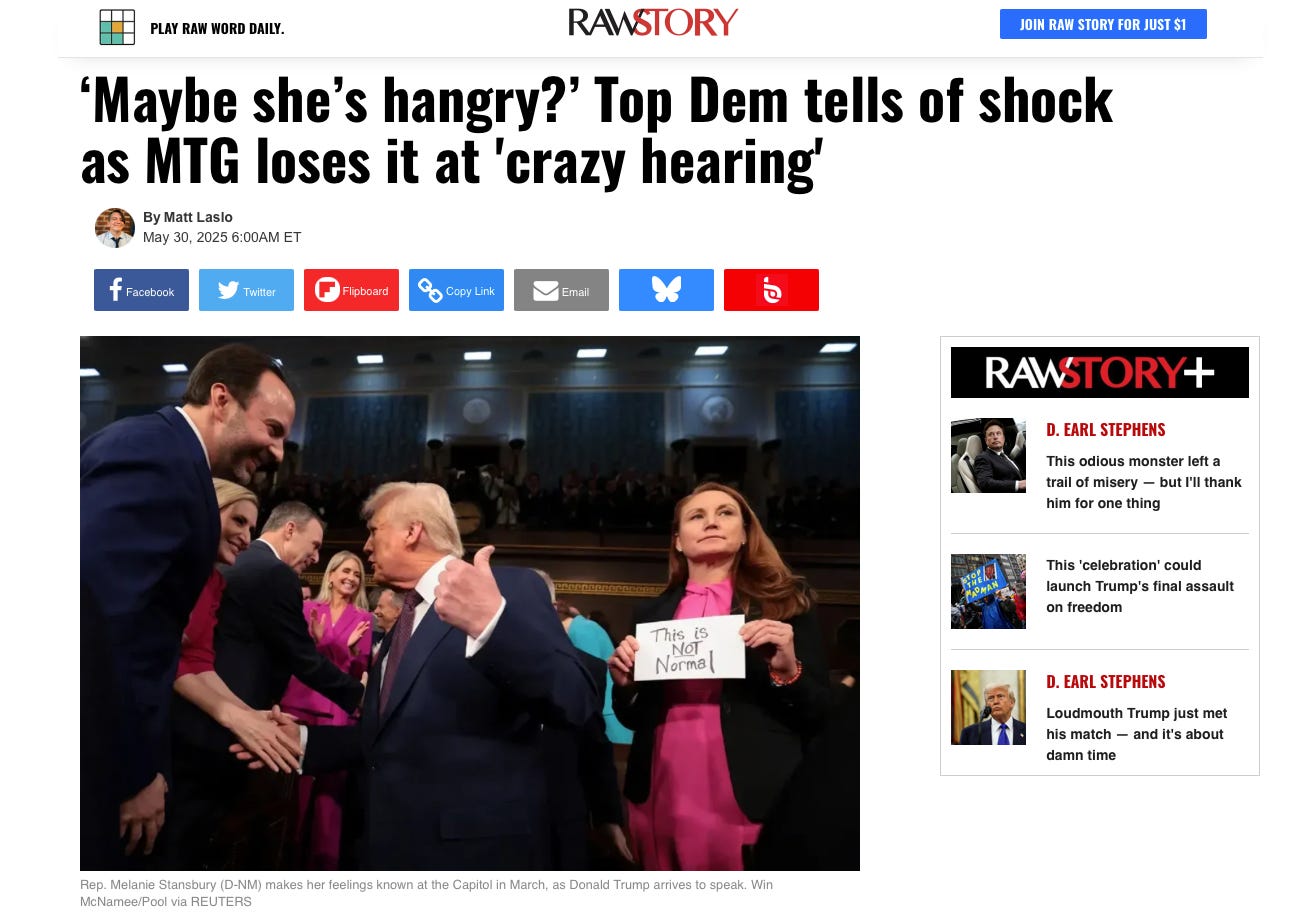
Task: Open the Raw Story+ banner
Action: 1100,373
